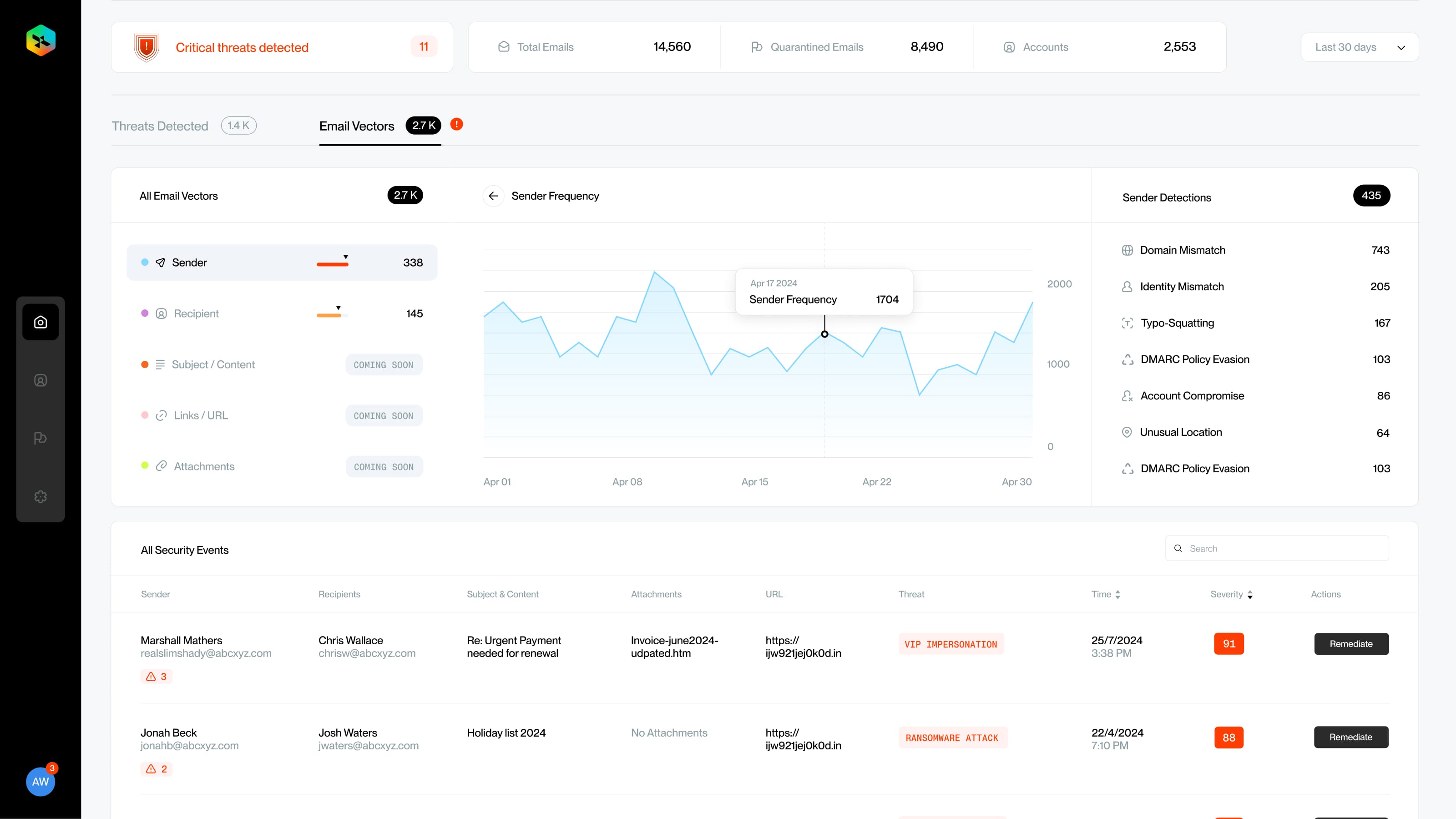Click the green color dot next to Attachments
This screenshot has height=819, width=1456.
[145, 466]
